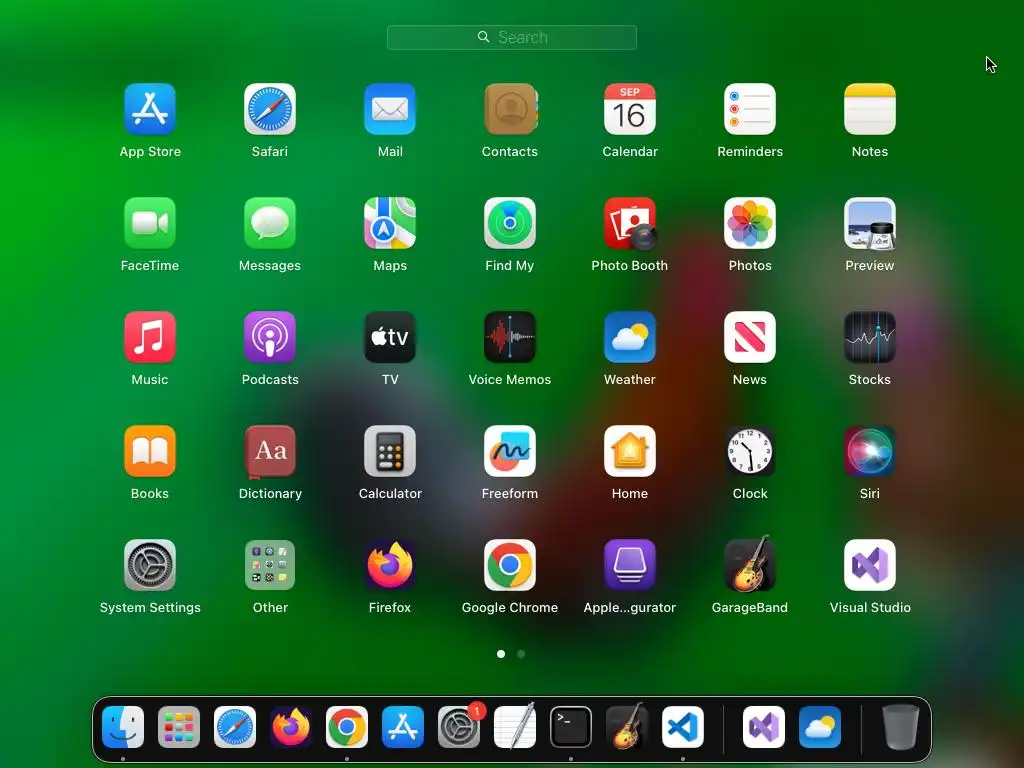Open the Home app
The image size is (1024, 768).
pyautogui.click(x=630, y=451)
